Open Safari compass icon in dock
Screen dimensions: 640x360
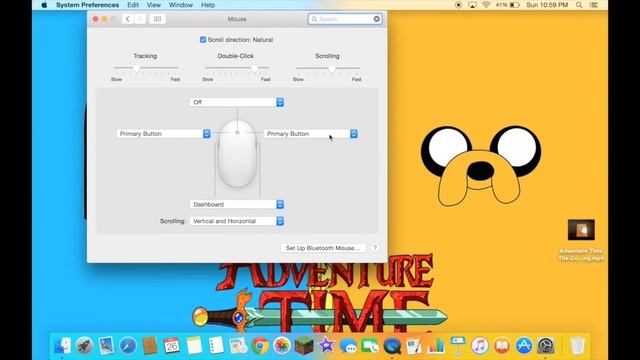128,346
